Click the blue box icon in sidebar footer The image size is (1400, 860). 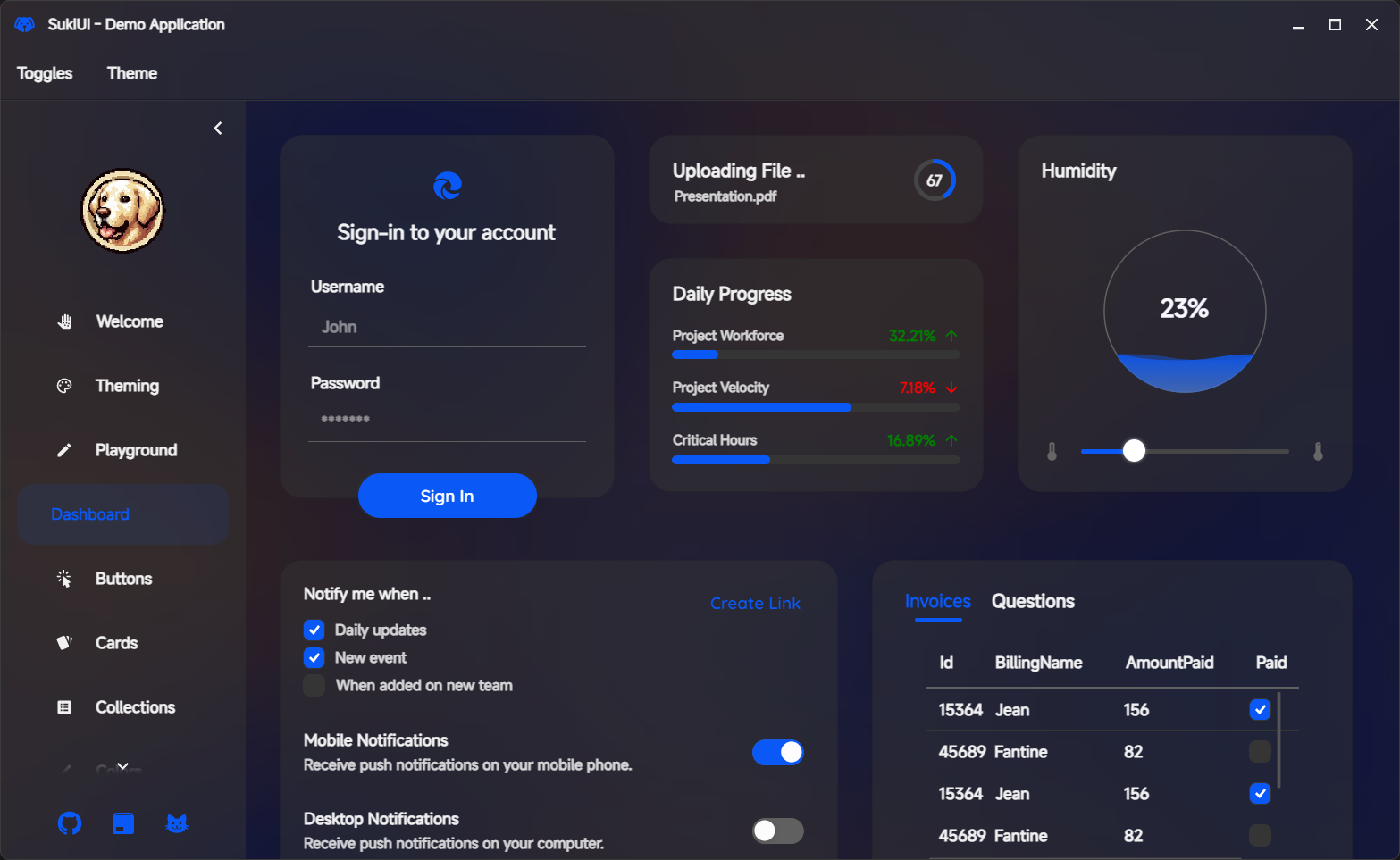123,823
